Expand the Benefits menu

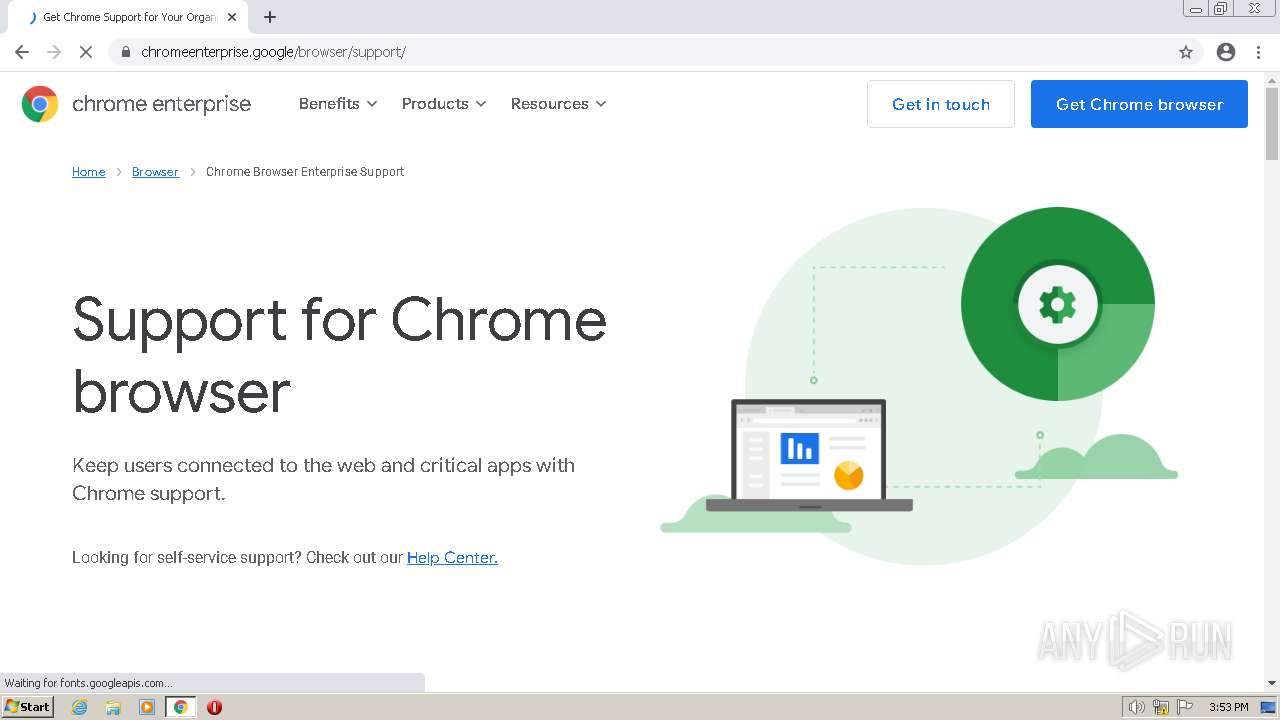(338, 104)
